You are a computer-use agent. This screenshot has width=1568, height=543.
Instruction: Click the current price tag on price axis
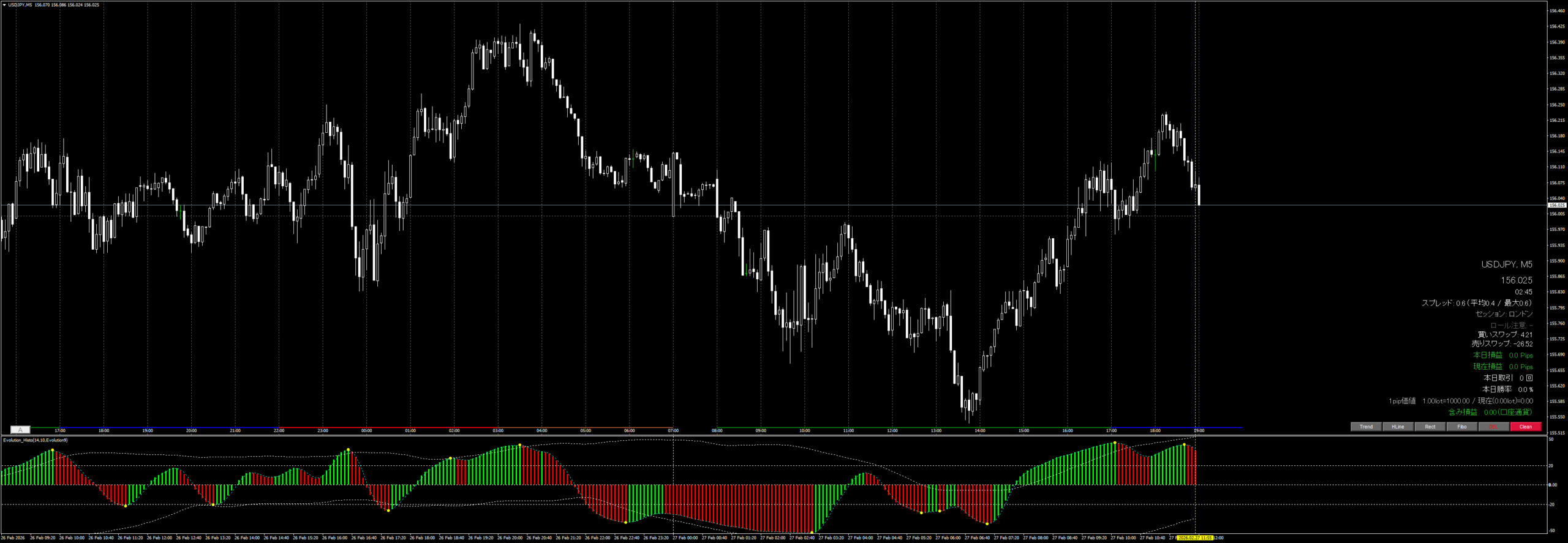(1556, 206)
